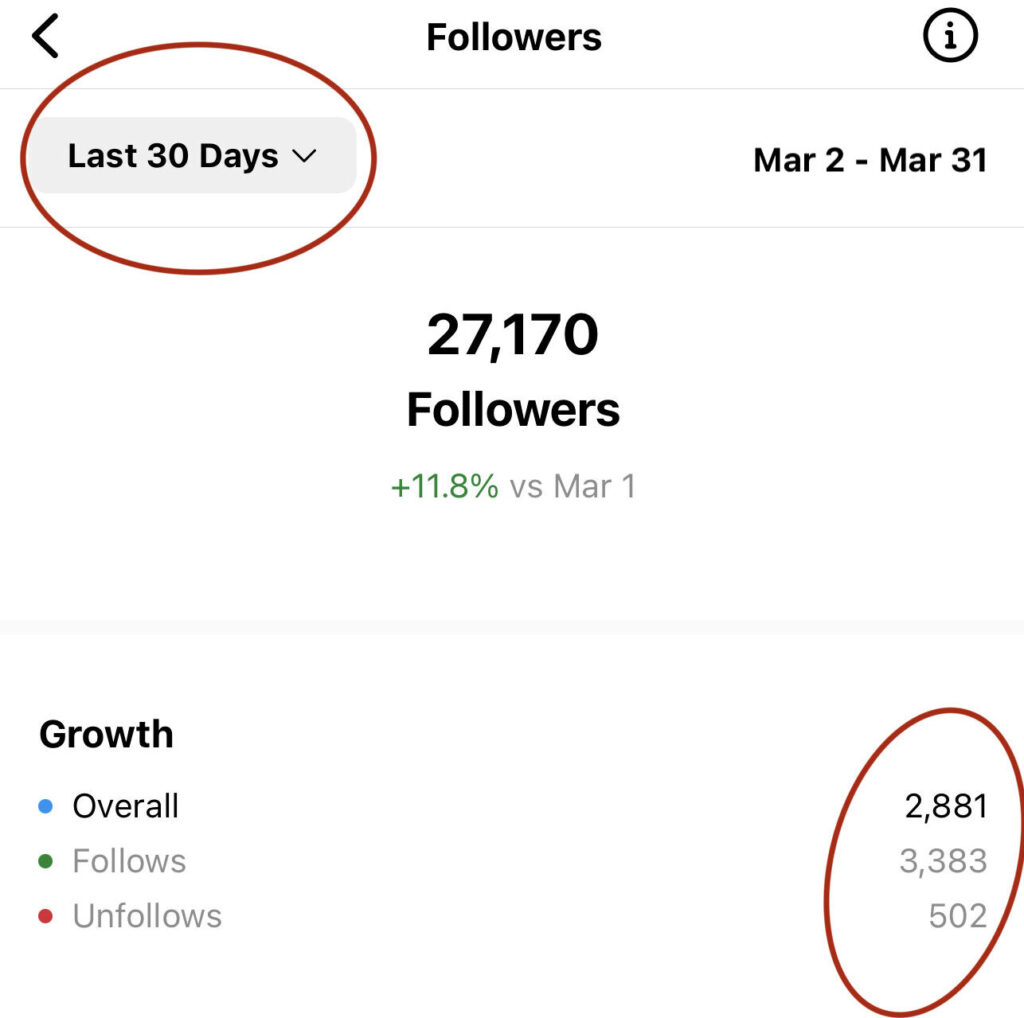Tap the +11.8% growth percentage

click(444, 486)
